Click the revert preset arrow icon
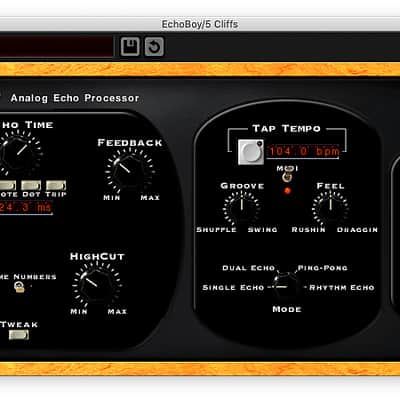Viewport: 400px width, 400px height. [154, 46]
